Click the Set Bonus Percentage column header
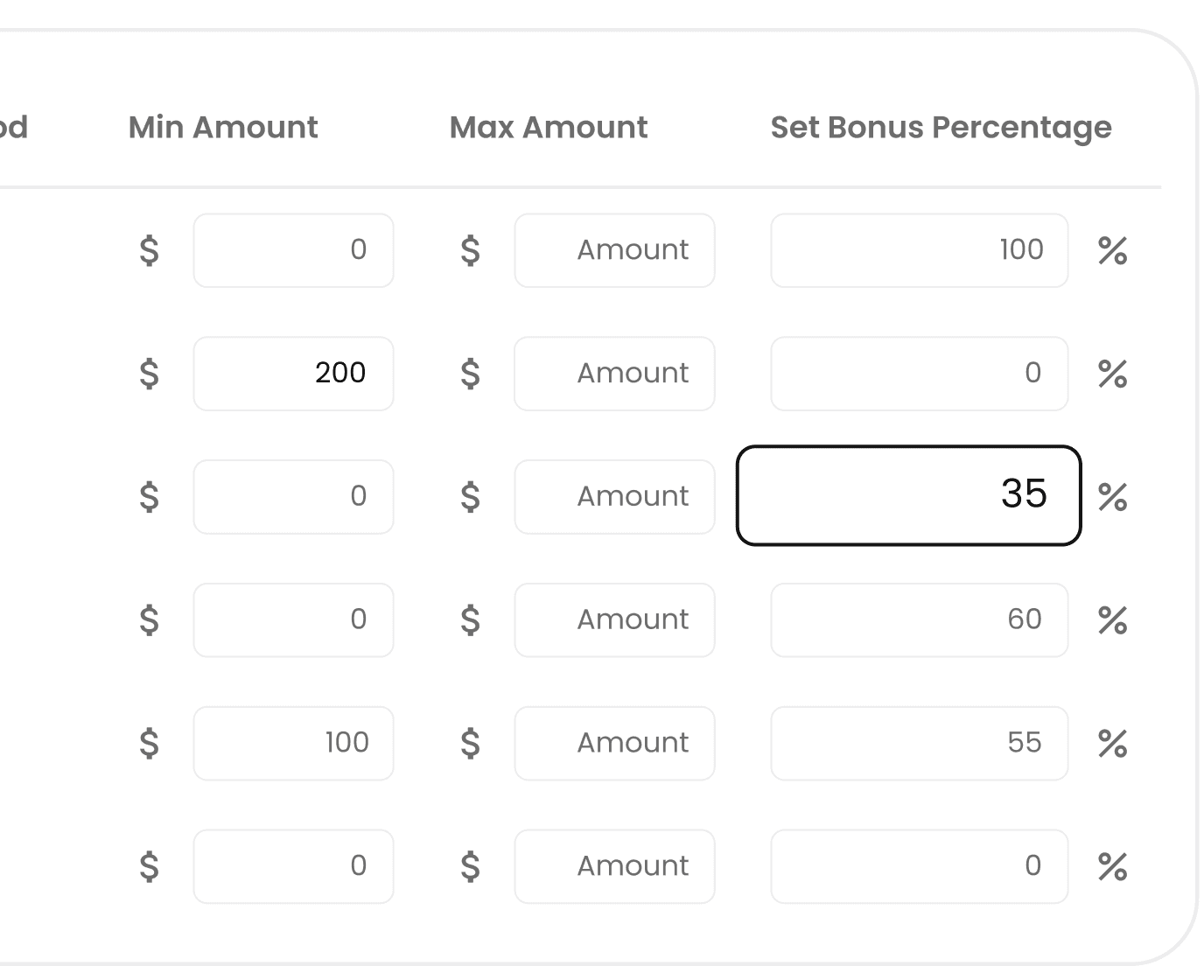Screen dimensions: 1204x980 [941, 128]
